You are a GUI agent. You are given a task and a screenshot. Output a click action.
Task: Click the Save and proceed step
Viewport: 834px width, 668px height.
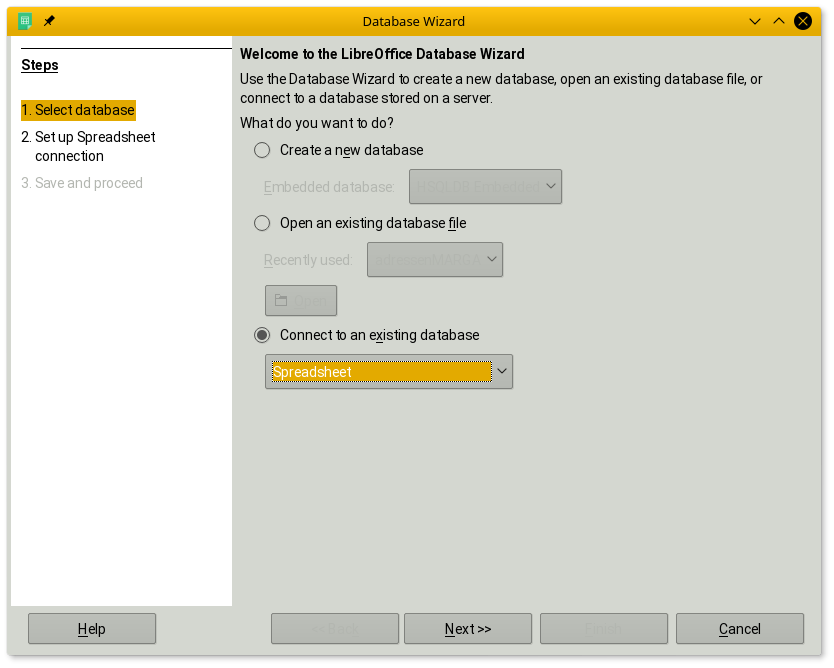click(88, 183)
